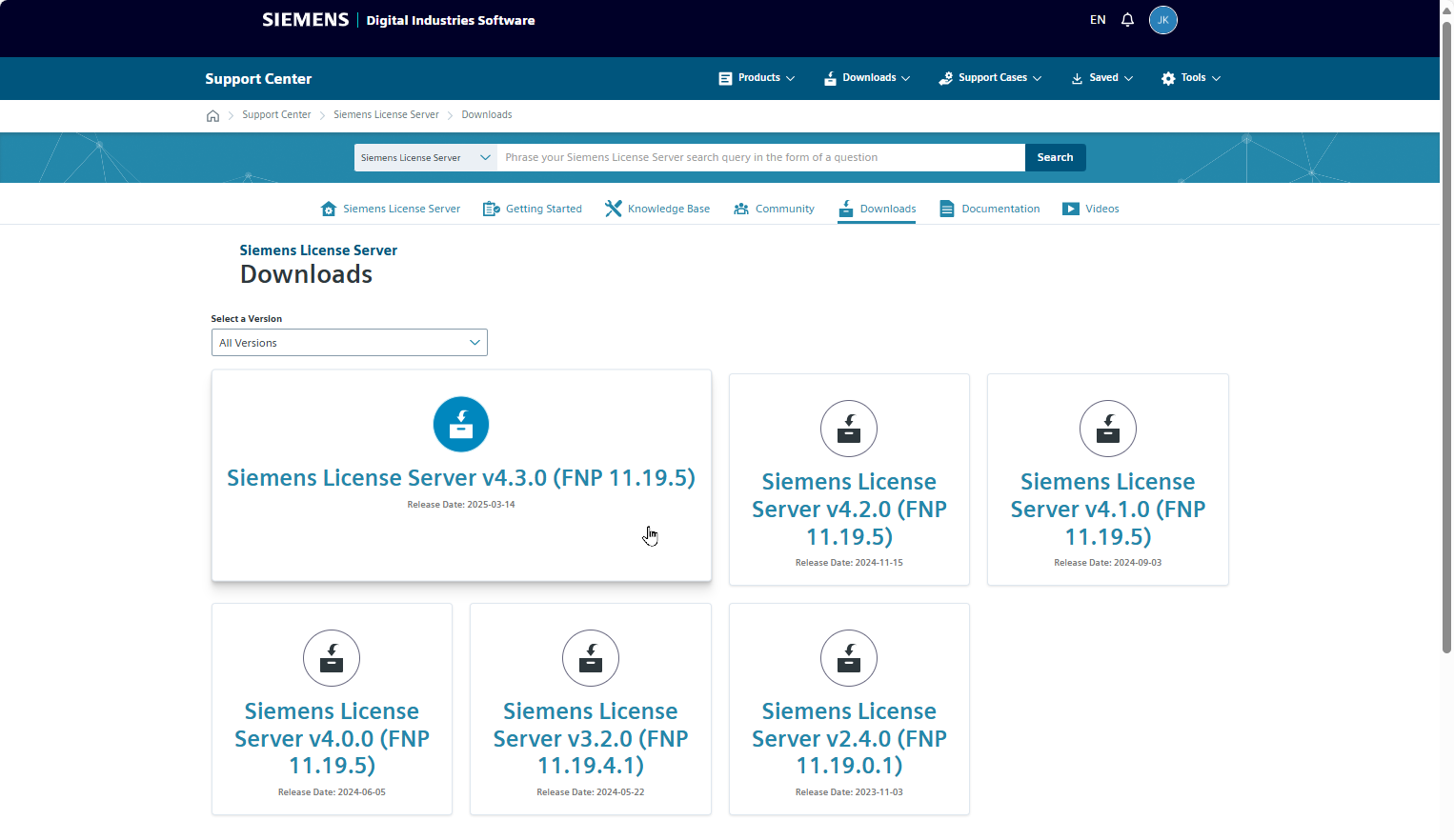Click the Products menu icon
The image size is (1454, 840).
[x=726, y=78]
